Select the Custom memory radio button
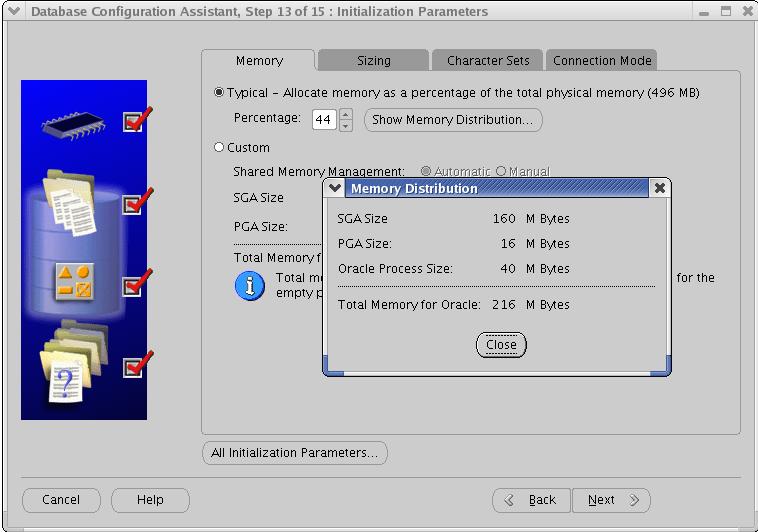Screen dimensions: 758x532 point(219,147)
